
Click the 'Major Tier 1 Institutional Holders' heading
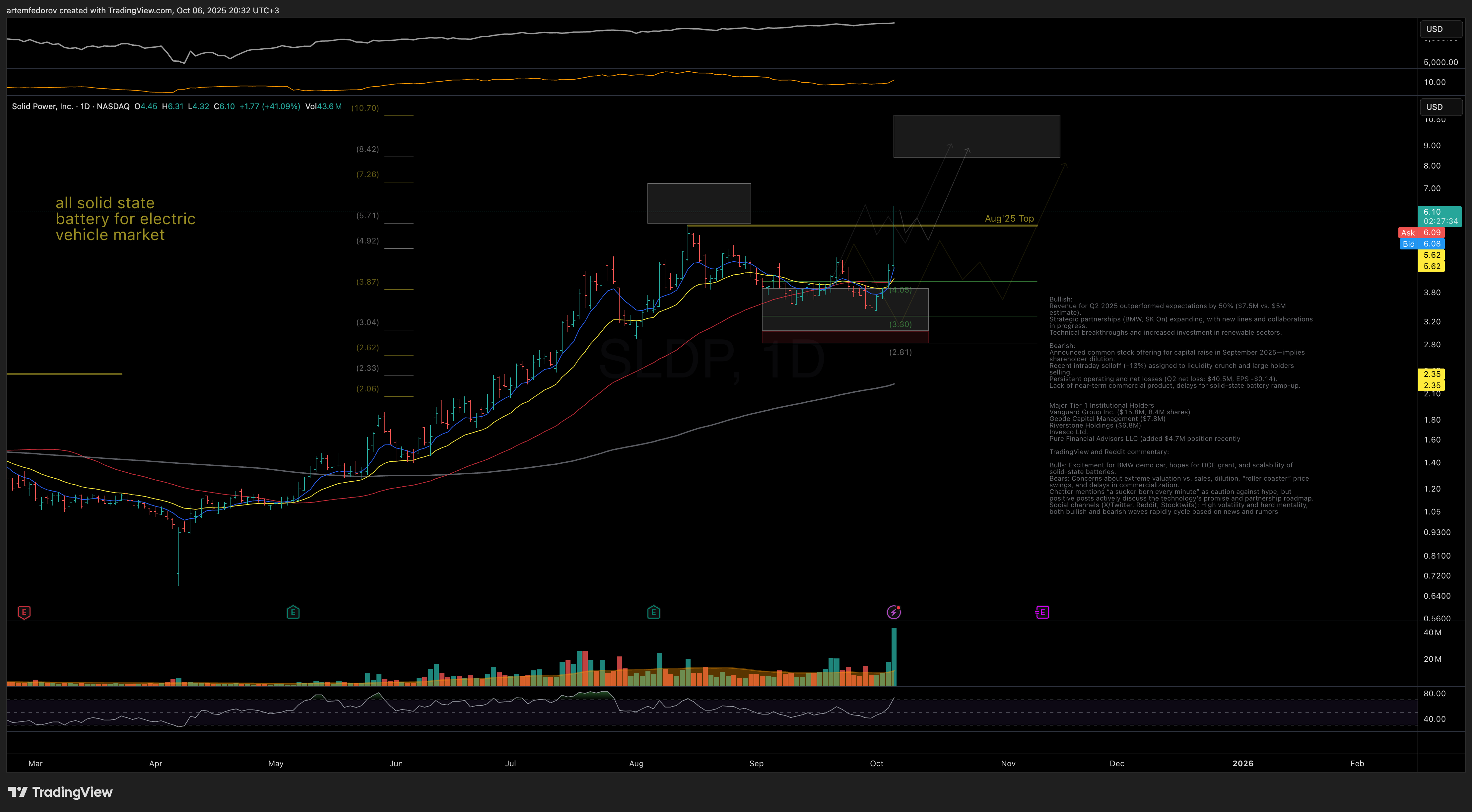(x=1101, y=406)
